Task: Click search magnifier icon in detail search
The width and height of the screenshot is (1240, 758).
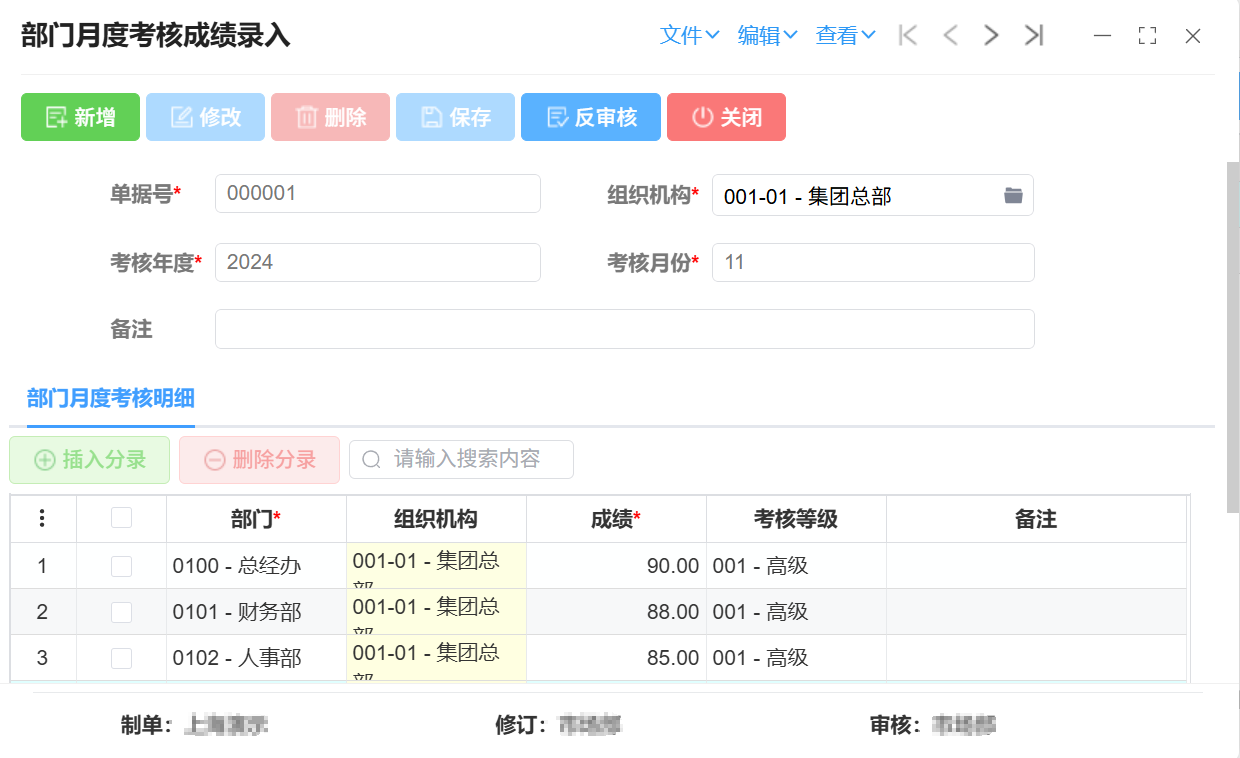Action: [x=371, y=460]
